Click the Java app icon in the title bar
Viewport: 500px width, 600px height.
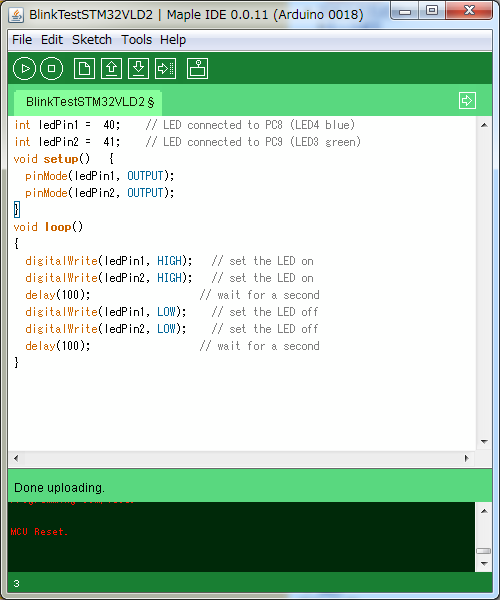pos(16,15)
